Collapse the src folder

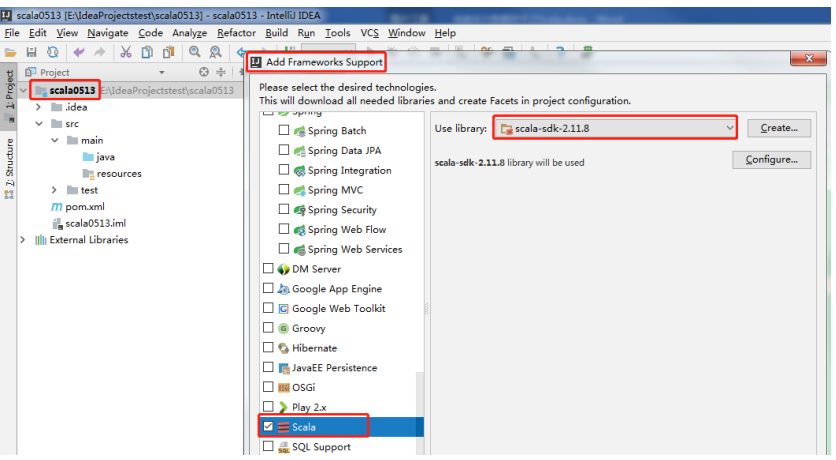[39, 124]
